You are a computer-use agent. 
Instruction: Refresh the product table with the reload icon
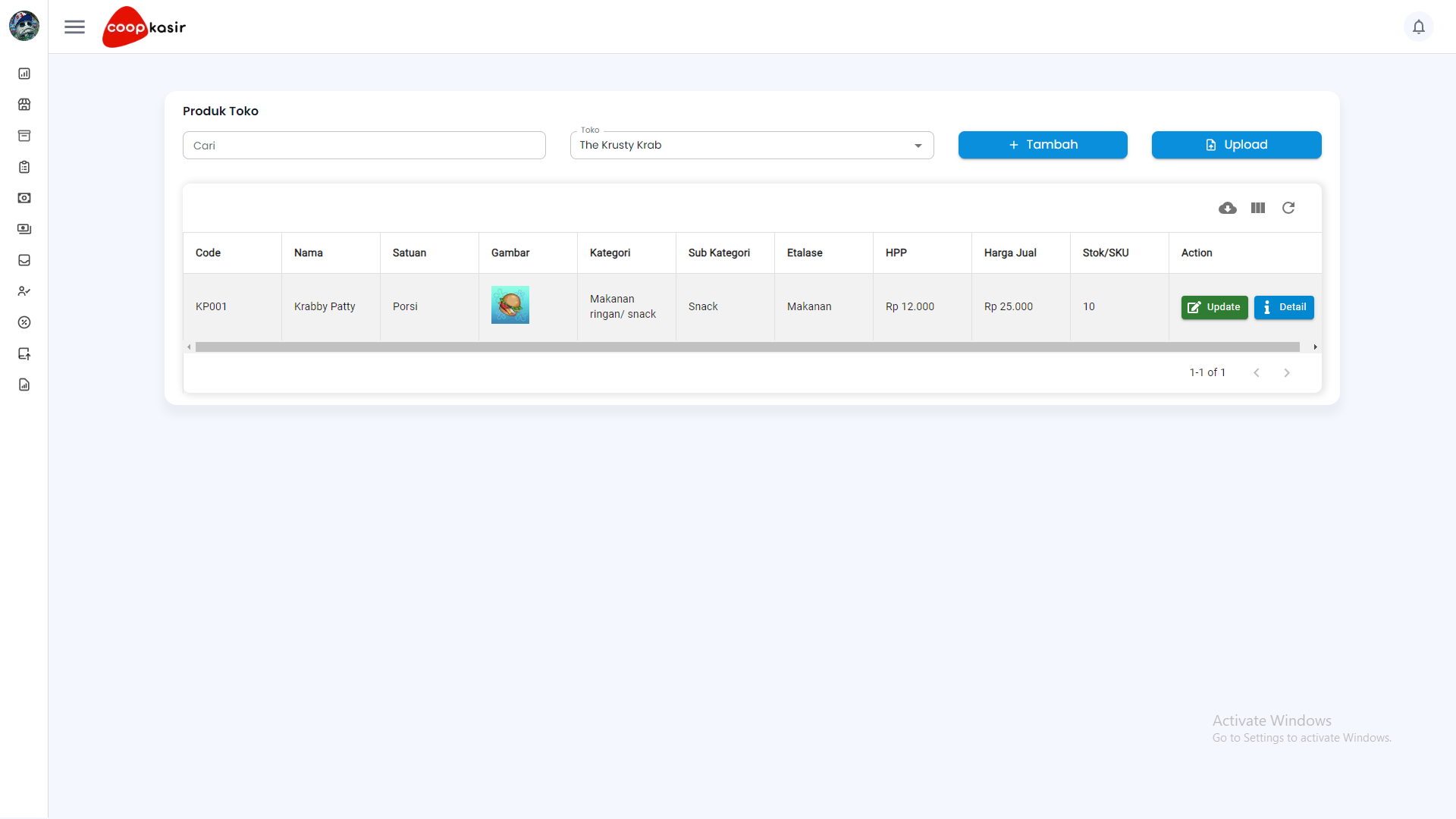coord(1288,208)
